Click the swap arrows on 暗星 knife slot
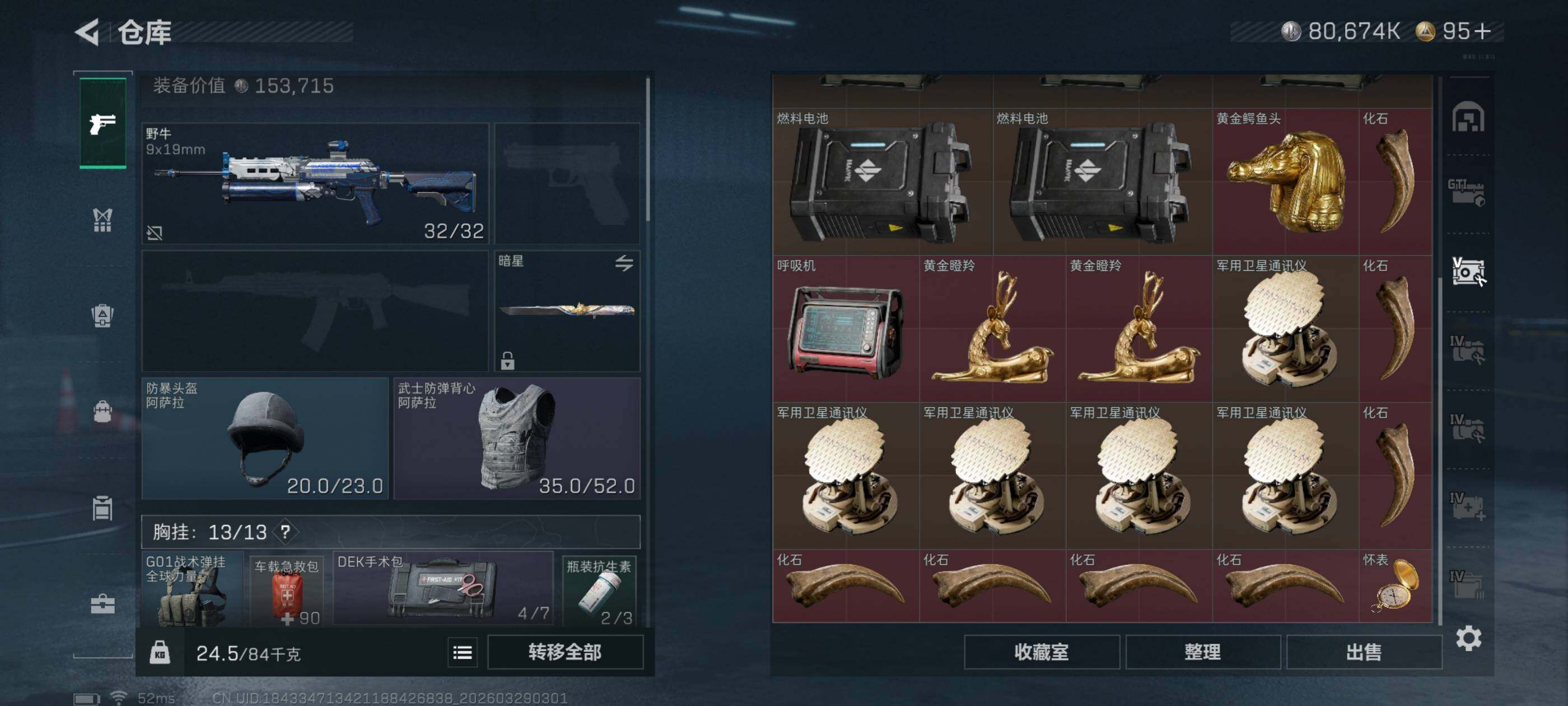 624,263
